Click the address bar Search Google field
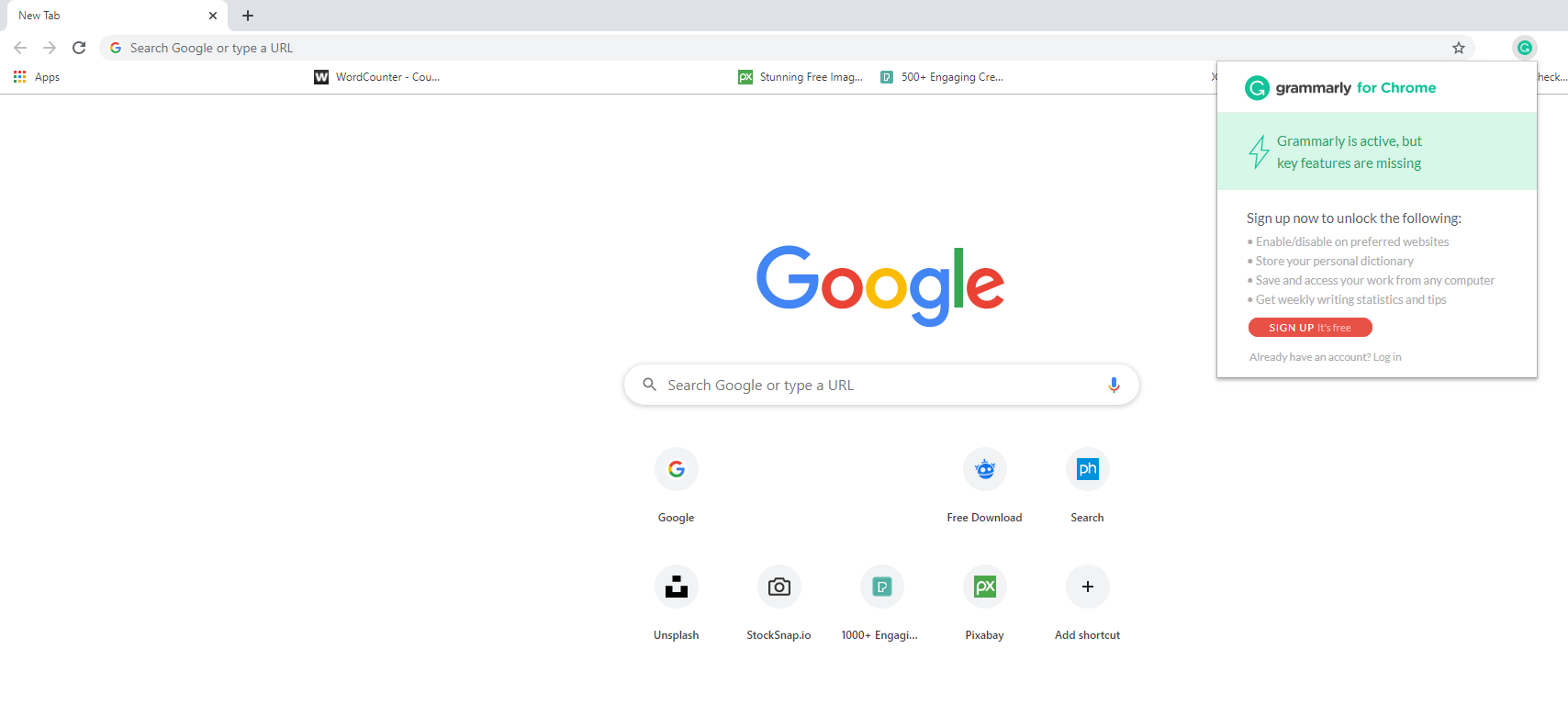This screenshot has height=716, width=1568. coord(785,48)
